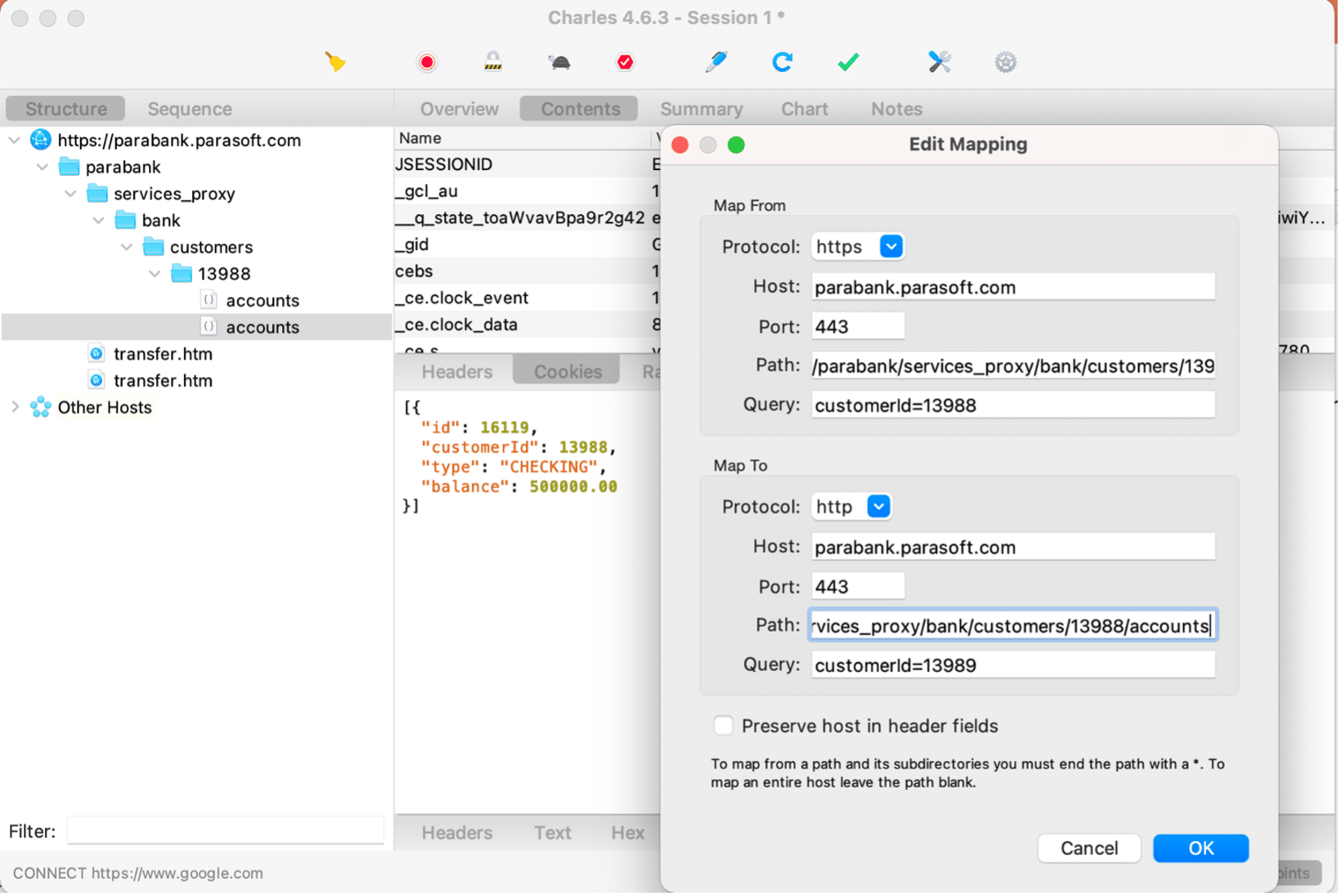
Task: Click the broom clear session icon
Action: pos(335,62)
